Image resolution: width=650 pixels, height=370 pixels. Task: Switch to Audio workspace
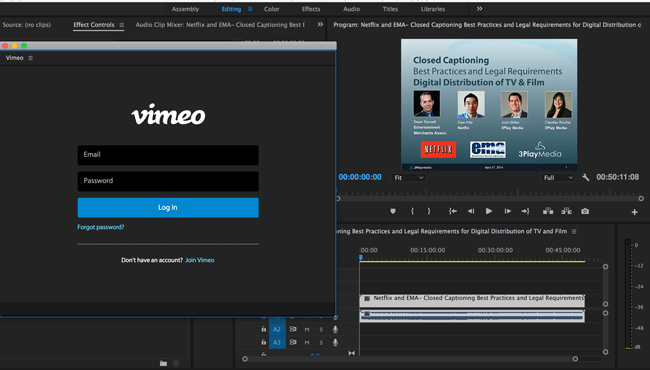point(352,9)
